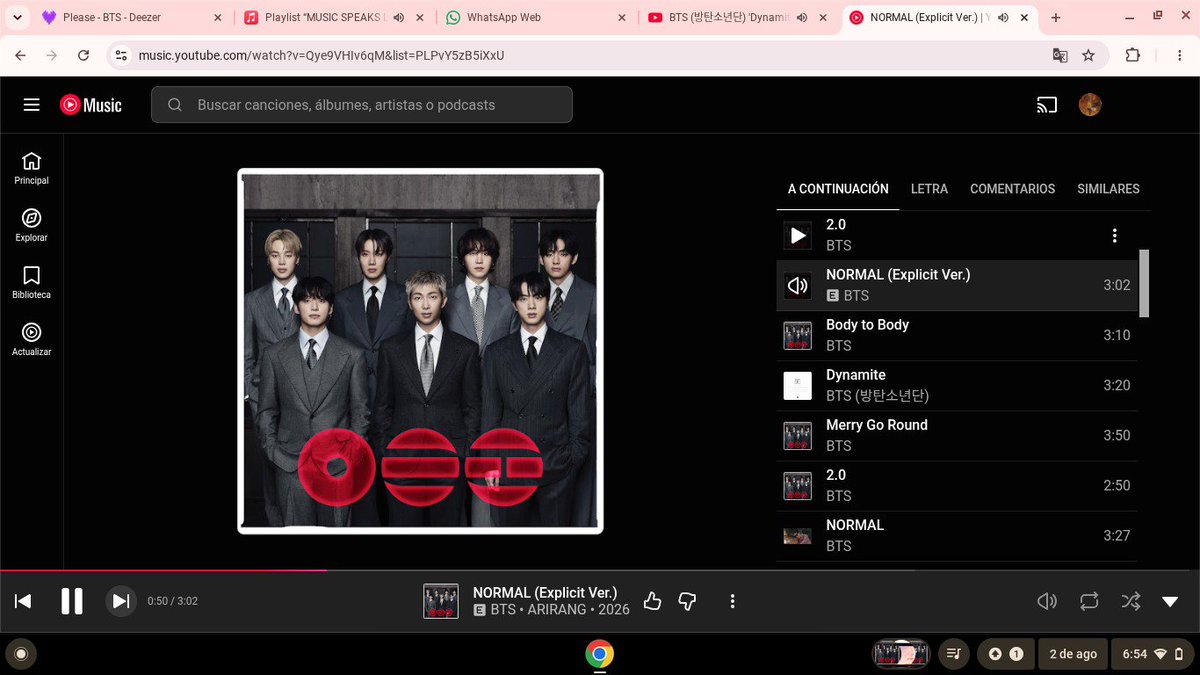Click the Chrome icon on the shelf

600,655
